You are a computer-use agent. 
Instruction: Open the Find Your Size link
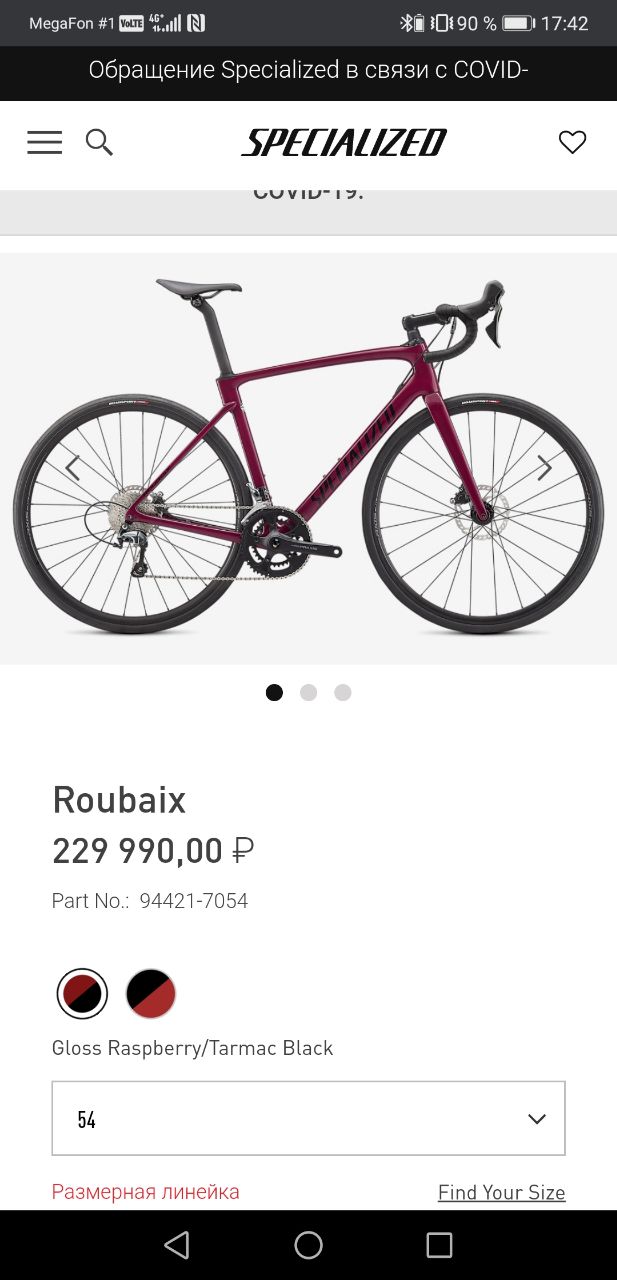coord(502,1192)
